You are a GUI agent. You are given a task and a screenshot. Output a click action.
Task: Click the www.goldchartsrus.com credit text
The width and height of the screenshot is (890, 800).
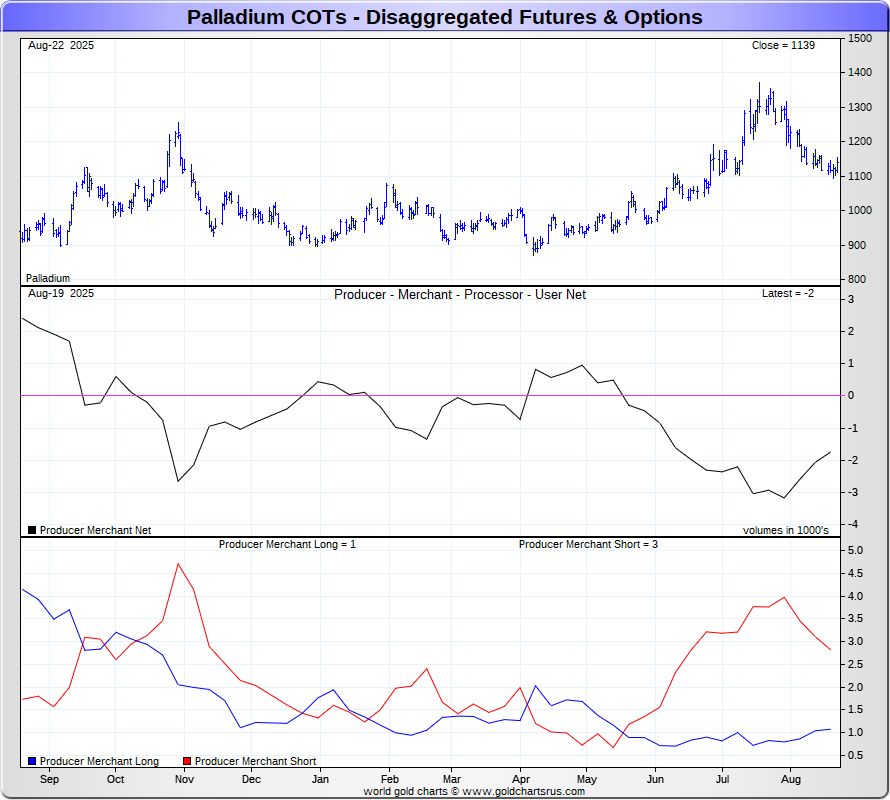[x=523, y=791]
